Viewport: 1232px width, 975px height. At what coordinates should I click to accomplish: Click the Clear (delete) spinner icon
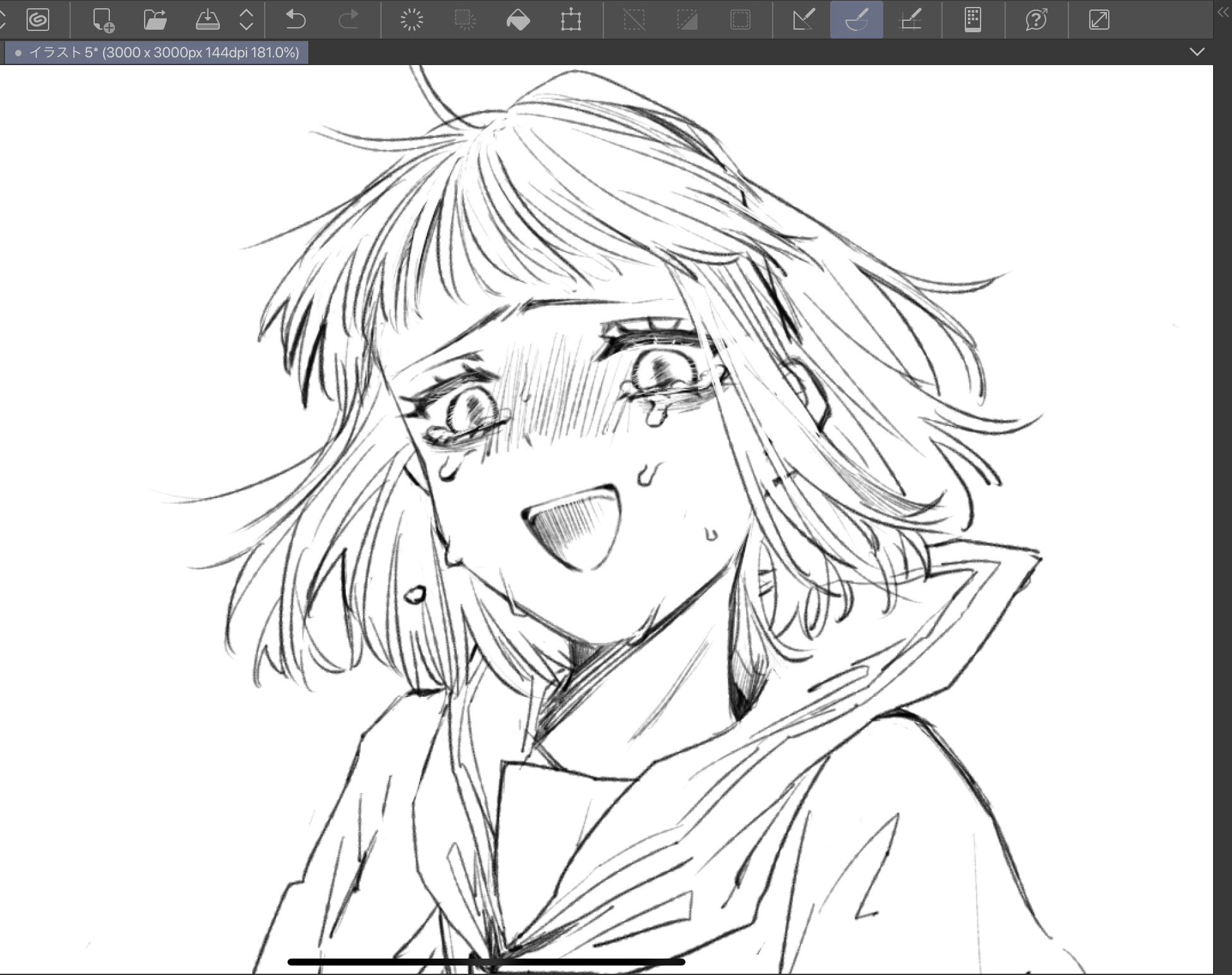click(x=411, y=20)
